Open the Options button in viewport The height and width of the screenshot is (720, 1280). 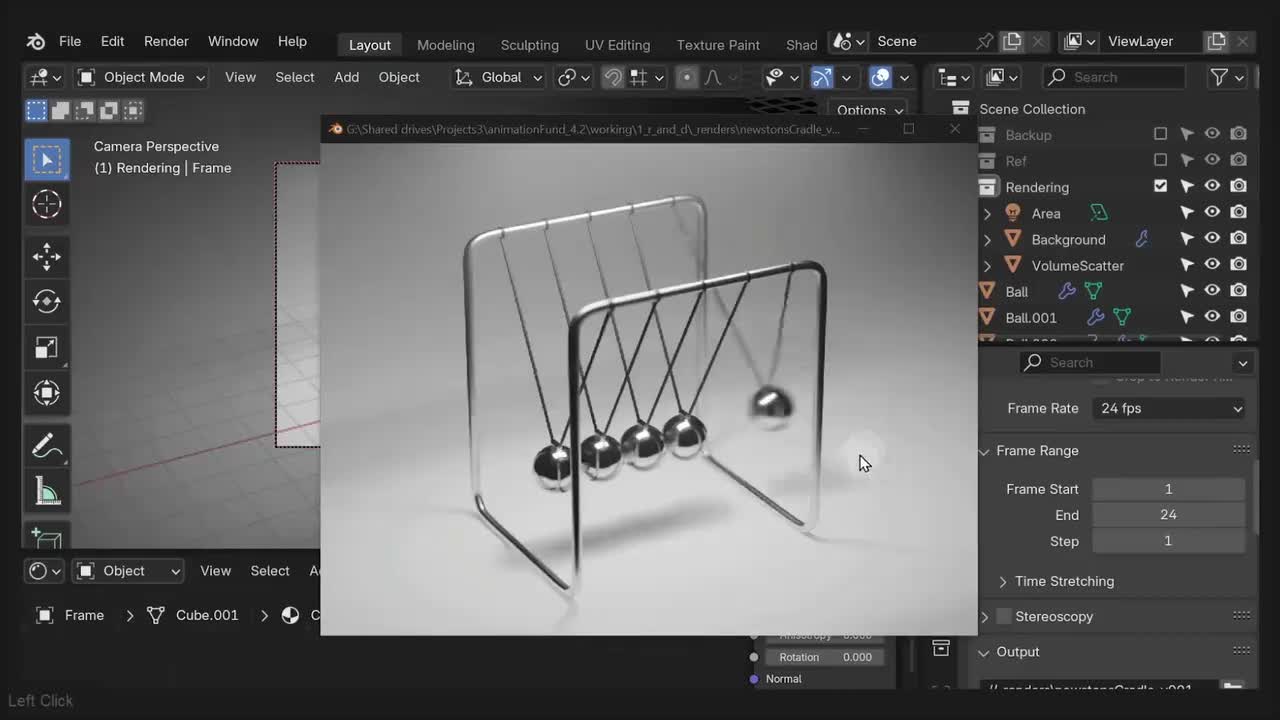[868, 110]
